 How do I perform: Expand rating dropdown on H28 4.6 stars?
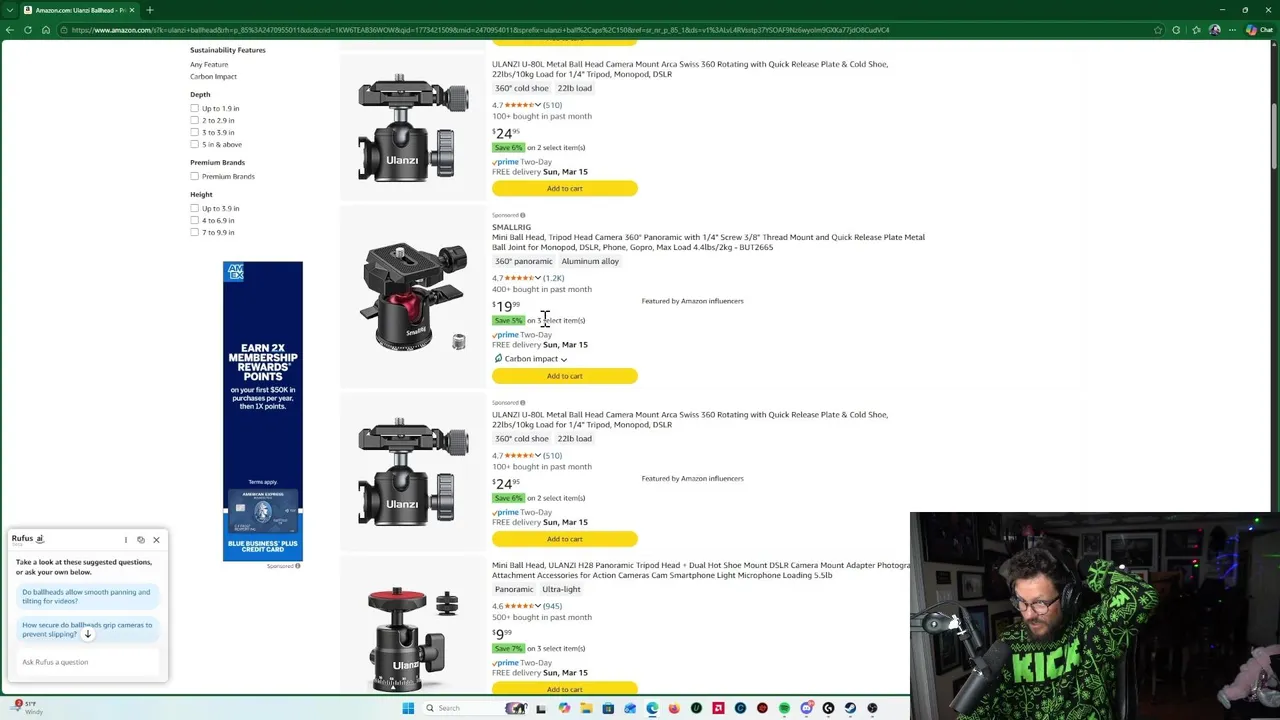coord(538,606)
